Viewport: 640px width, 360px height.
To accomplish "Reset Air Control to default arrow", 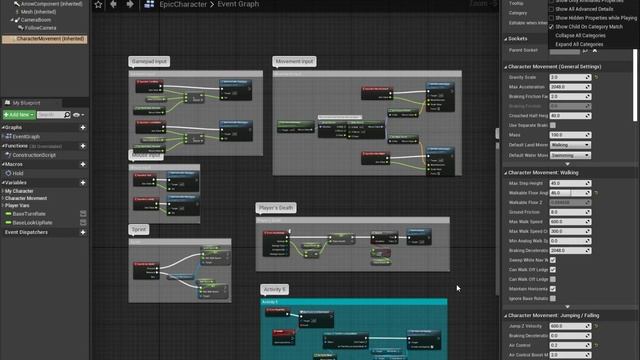I will (x=596, y=345).
